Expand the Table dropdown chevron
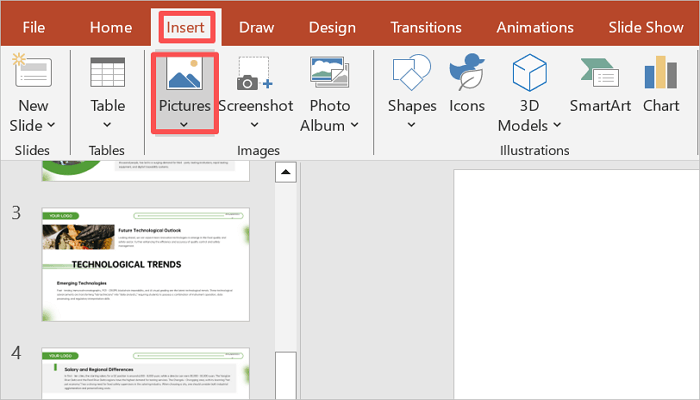This screenshot has width=700, height=400. click(107, 125)
